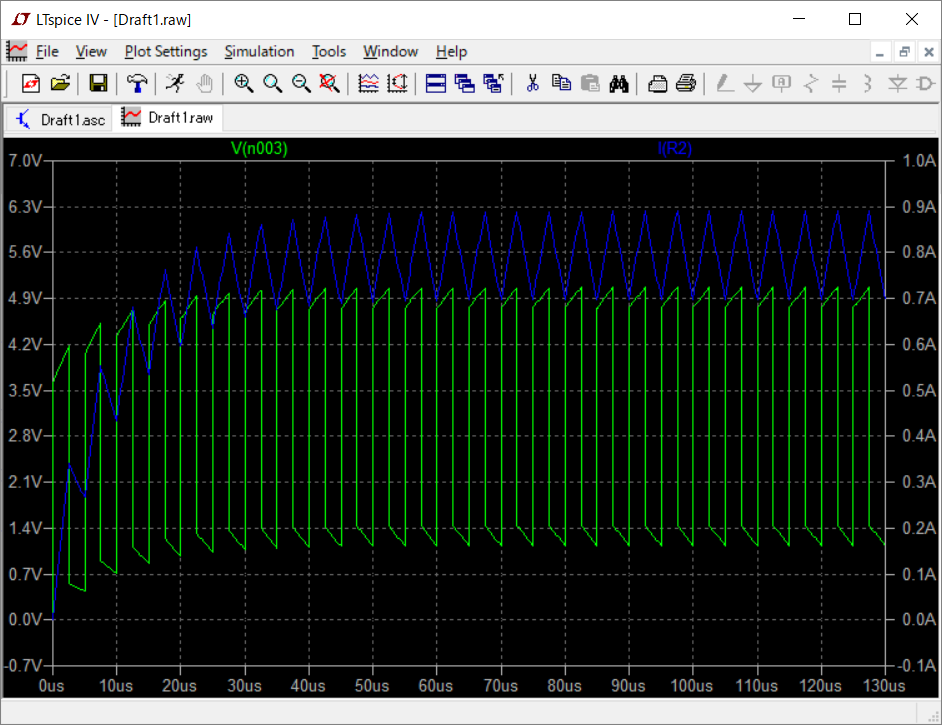Click the 1.0A right axis label
The image size is (942, 725).
tap(919, 161)
